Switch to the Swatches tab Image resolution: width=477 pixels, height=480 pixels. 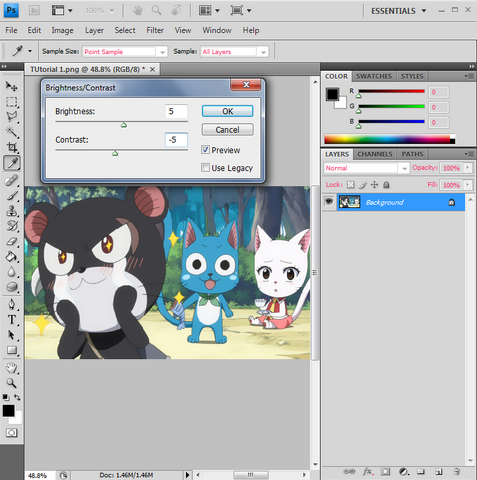(x=374, y=76)
